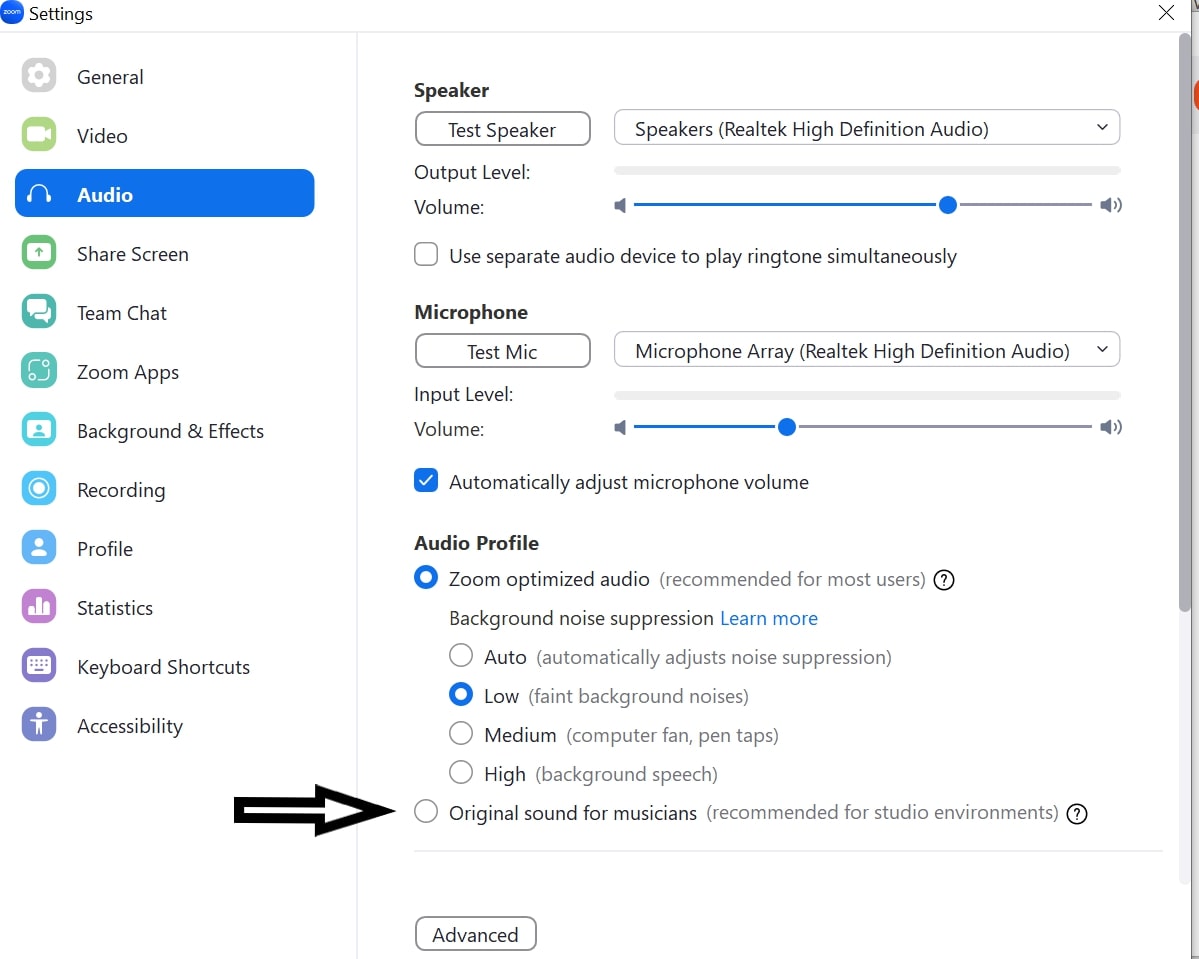Screen dimensions: 1199x959
Task: Open Learn more about noise suppression
Action: [768, 618]
